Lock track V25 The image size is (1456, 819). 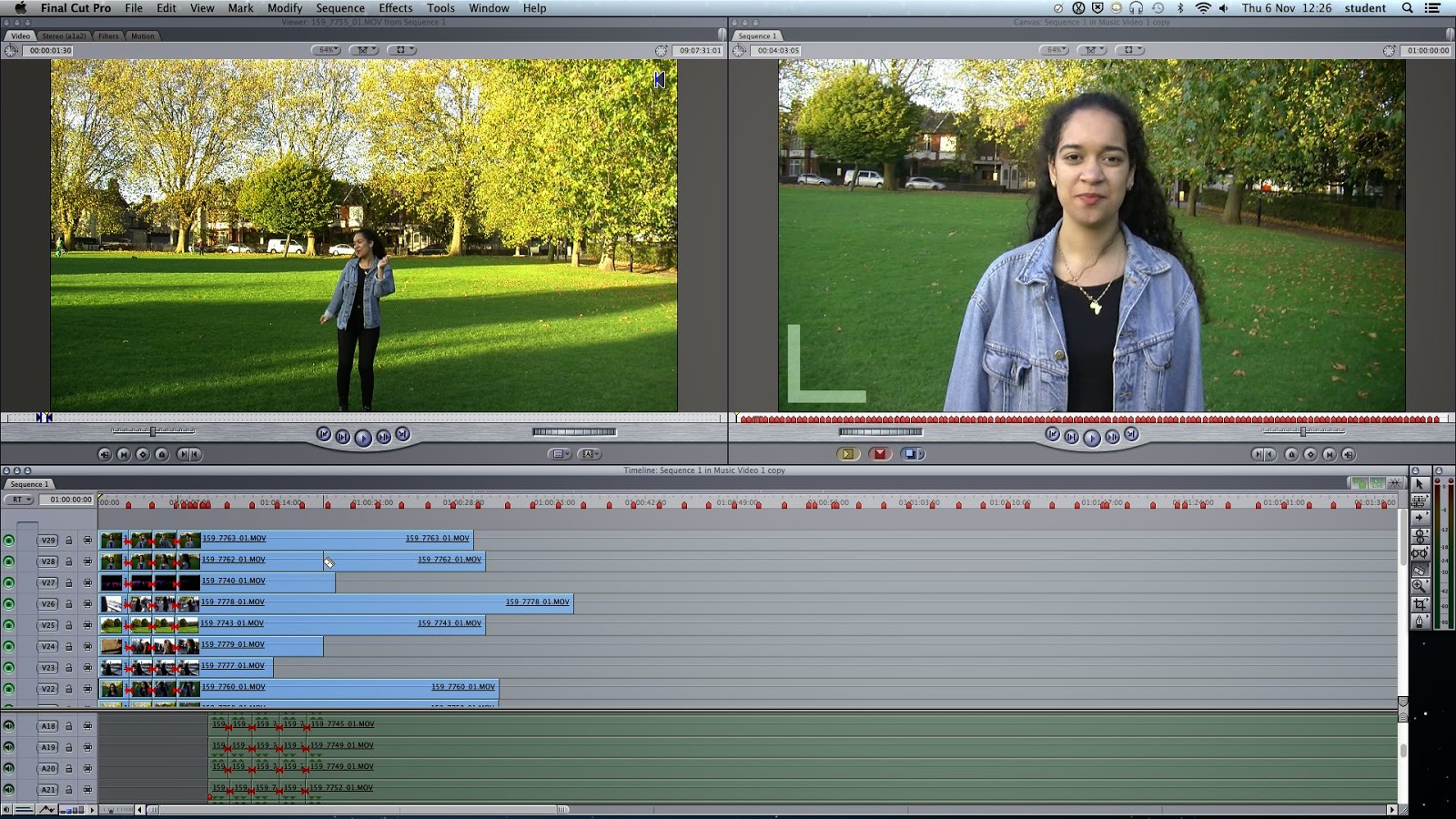68,625
